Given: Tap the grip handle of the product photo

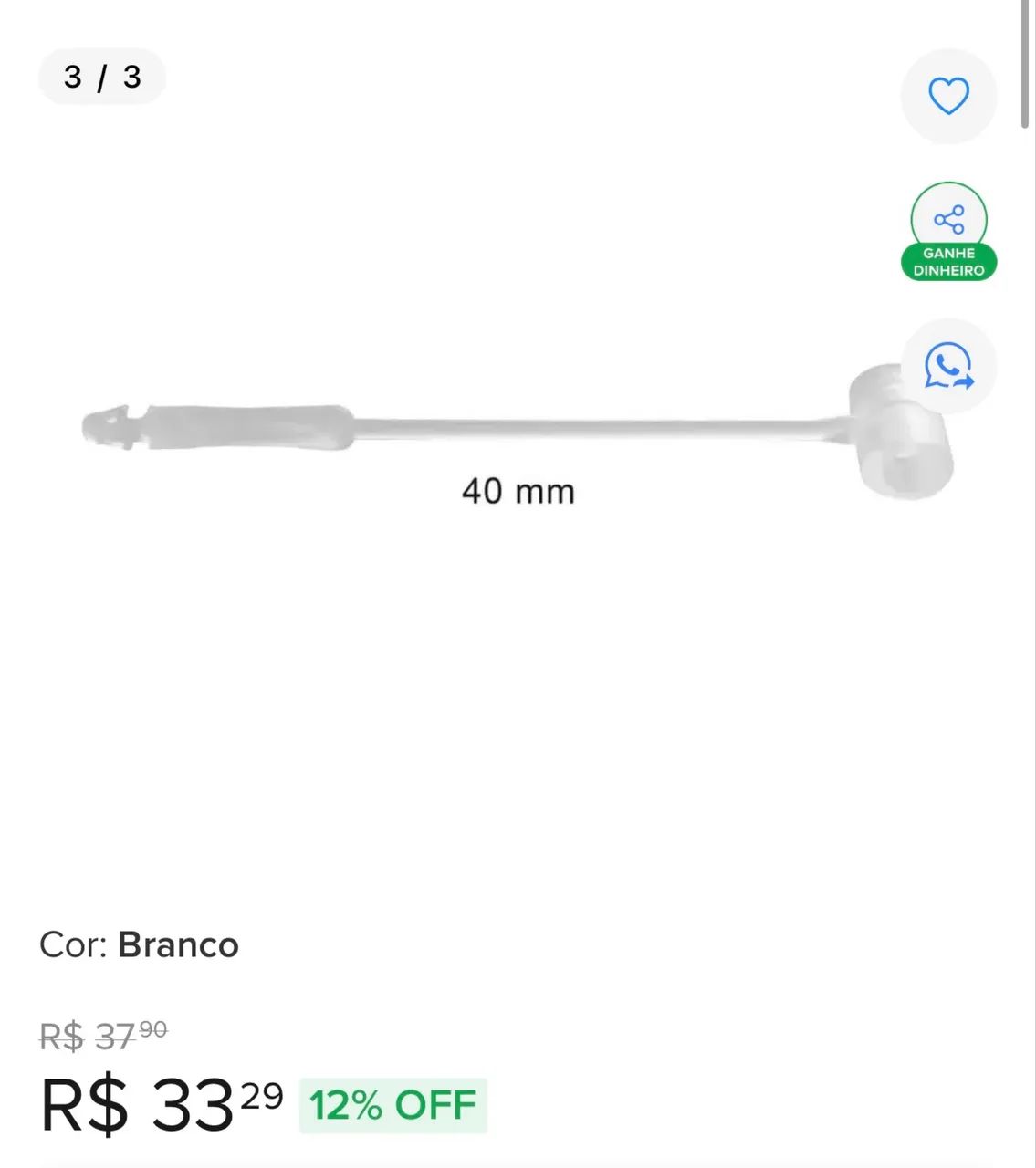Looking at the screenshot, I should pyautogui.click(x=246, y=427).
